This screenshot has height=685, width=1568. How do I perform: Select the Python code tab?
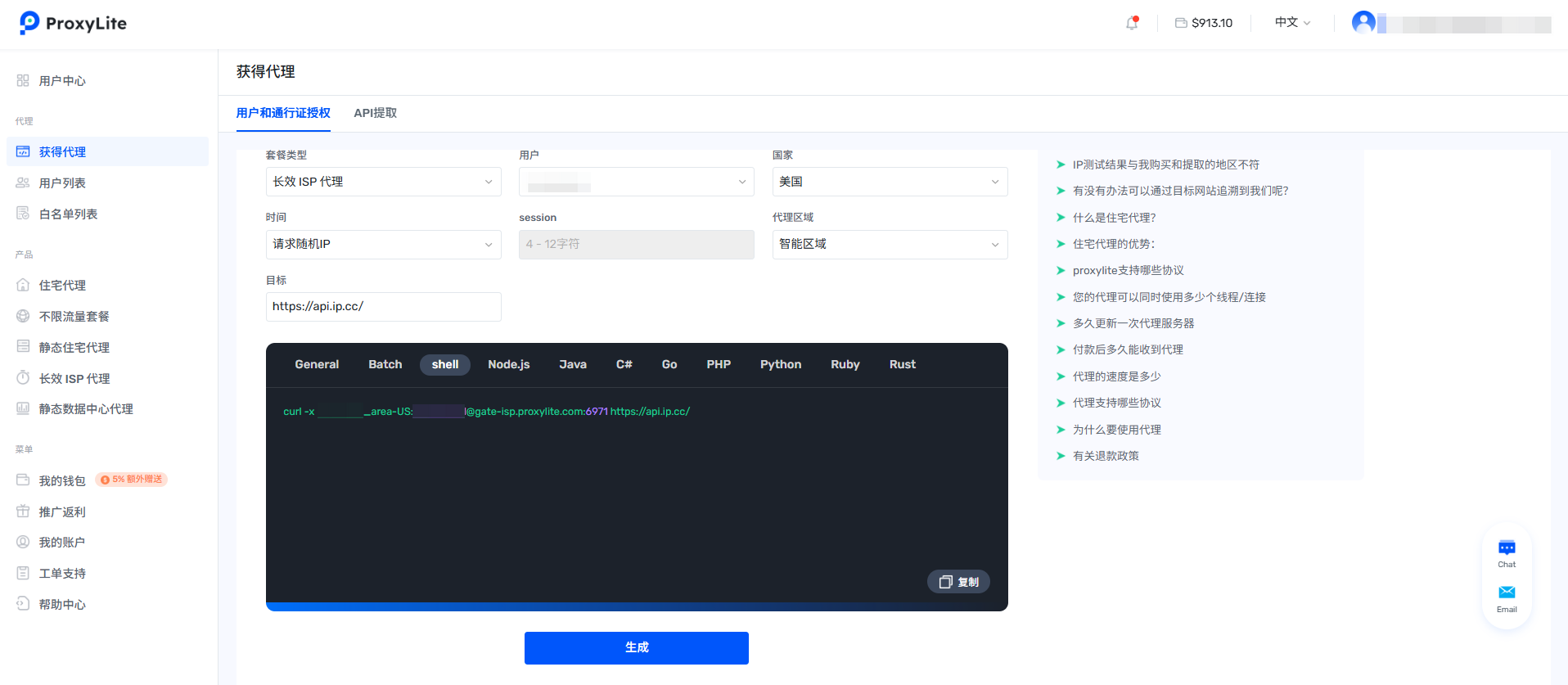781,364
